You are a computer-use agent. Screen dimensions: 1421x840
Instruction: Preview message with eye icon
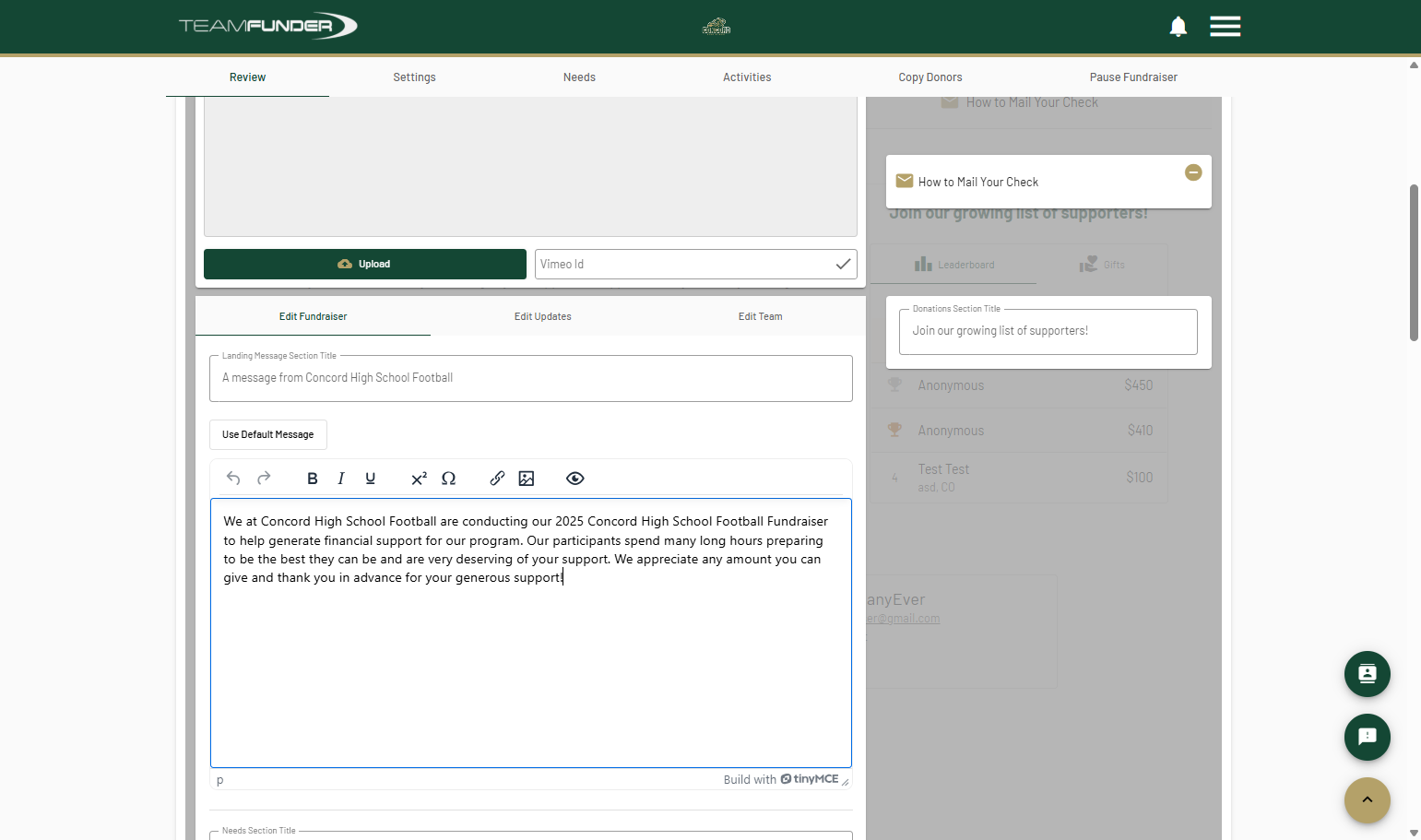575,478
